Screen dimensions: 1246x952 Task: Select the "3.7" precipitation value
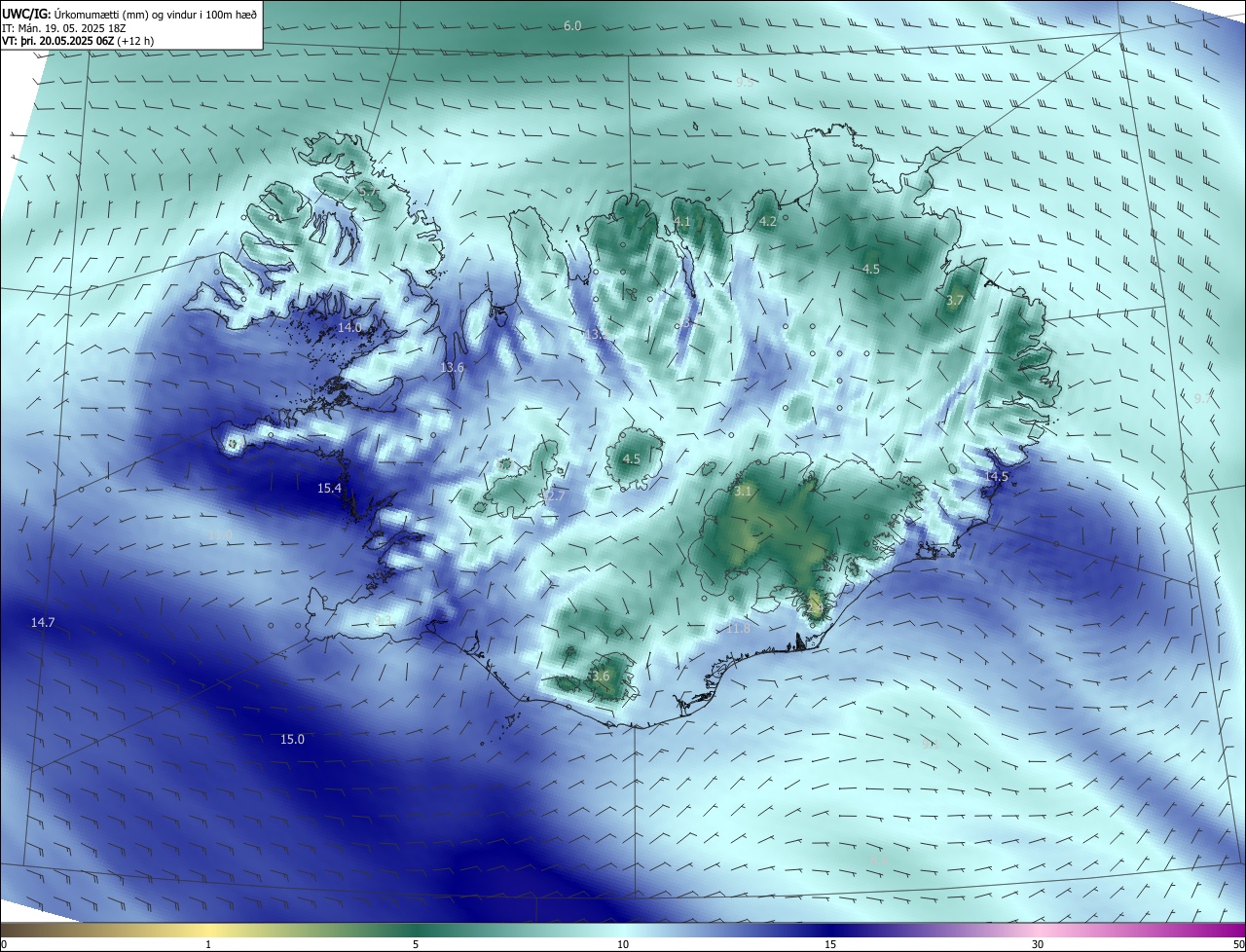pos(954,301)
